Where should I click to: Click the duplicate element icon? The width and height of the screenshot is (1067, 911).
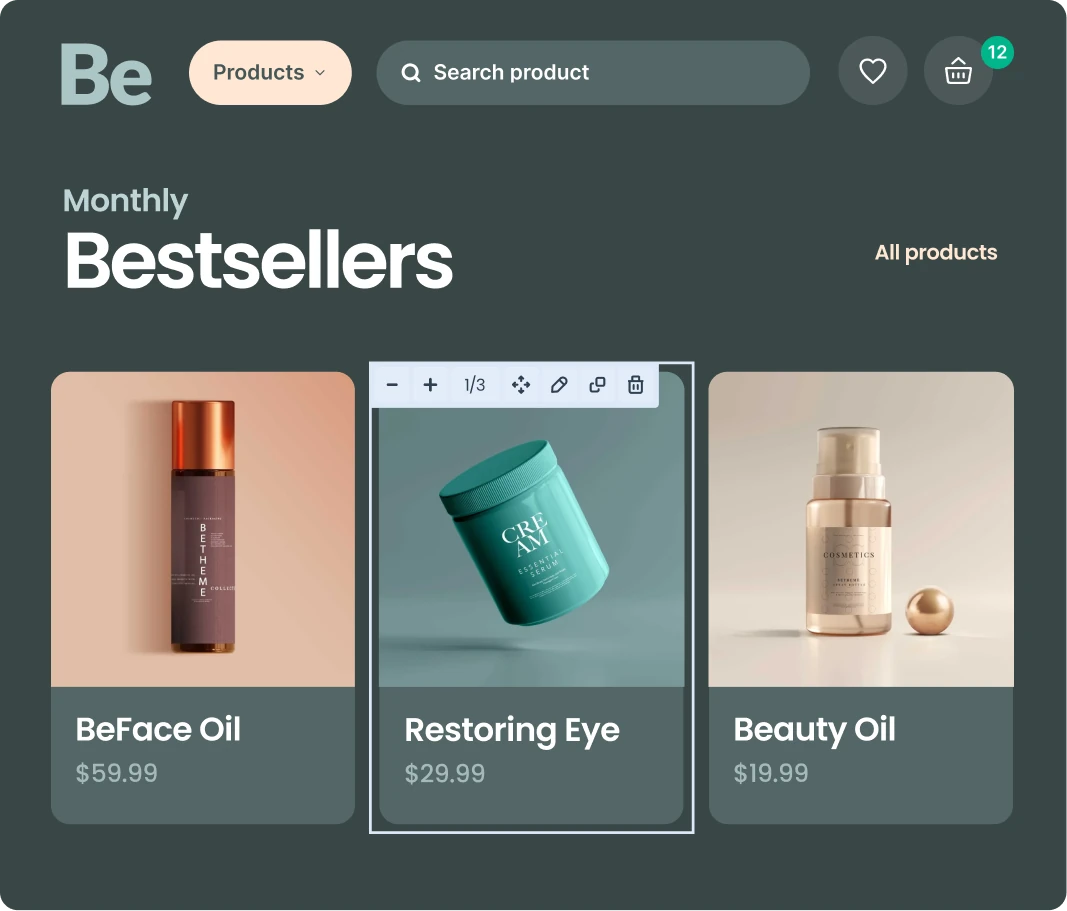coord(597,385)
